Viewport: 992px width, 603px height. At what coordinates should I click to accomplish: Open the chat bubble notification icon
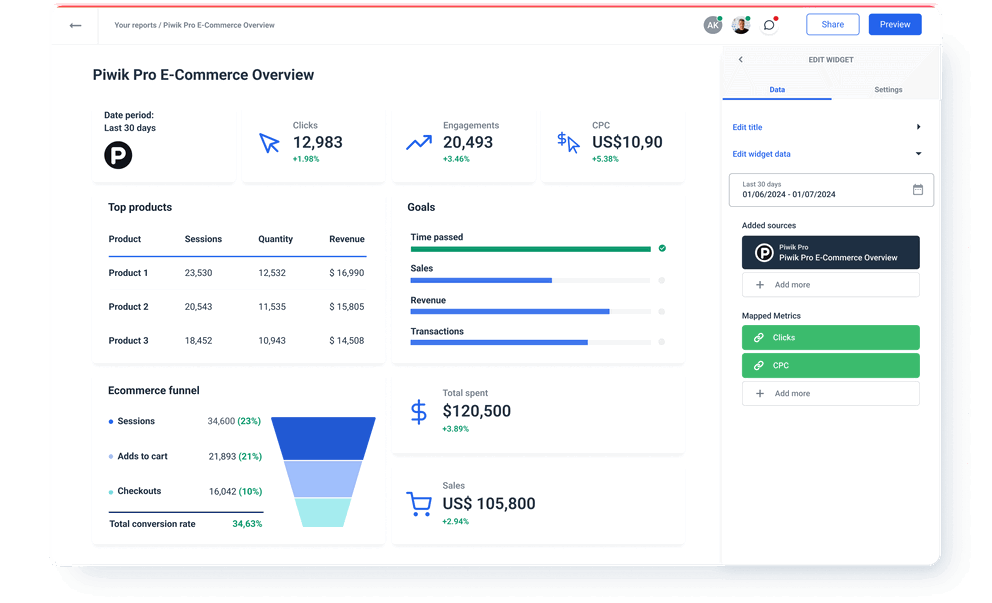click(x=769, y=24)
